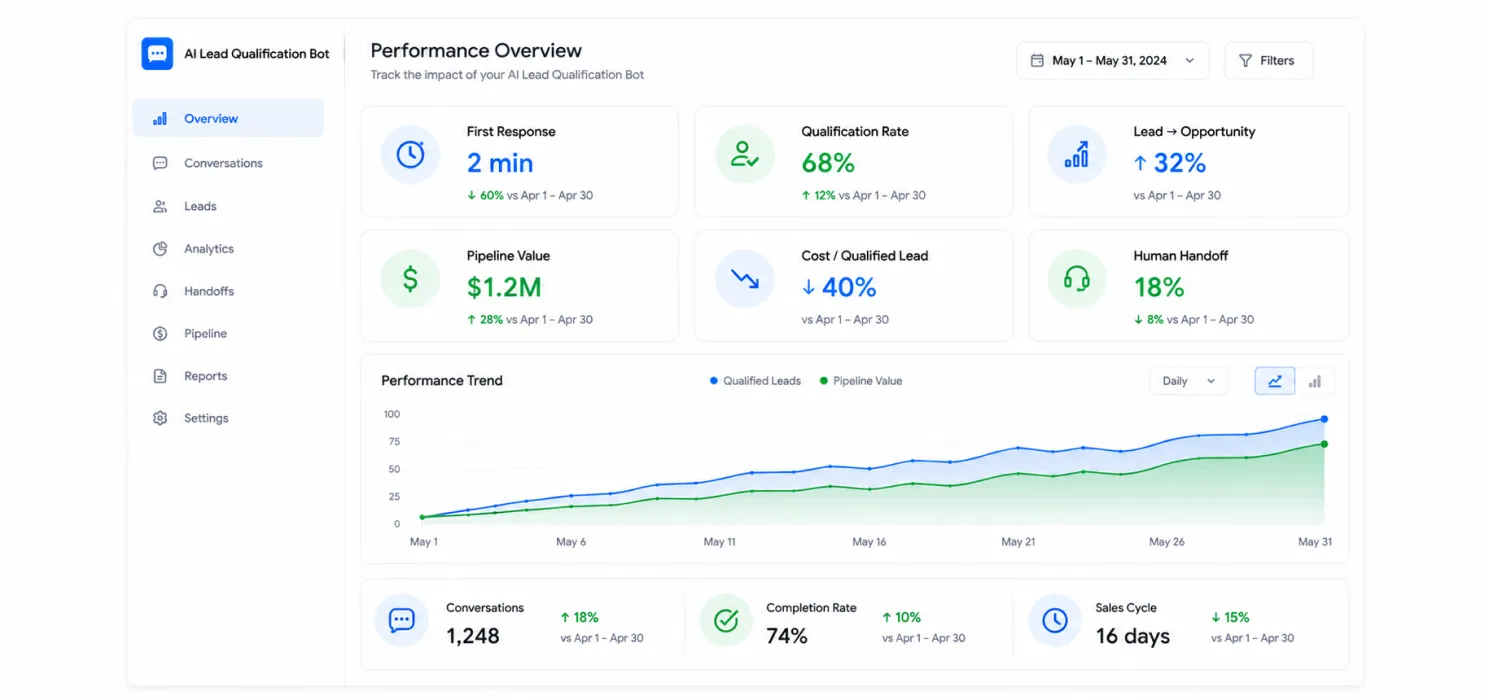Navigate to Analytics section
This screenshot has width=1488, height=700.
[228, 249]
